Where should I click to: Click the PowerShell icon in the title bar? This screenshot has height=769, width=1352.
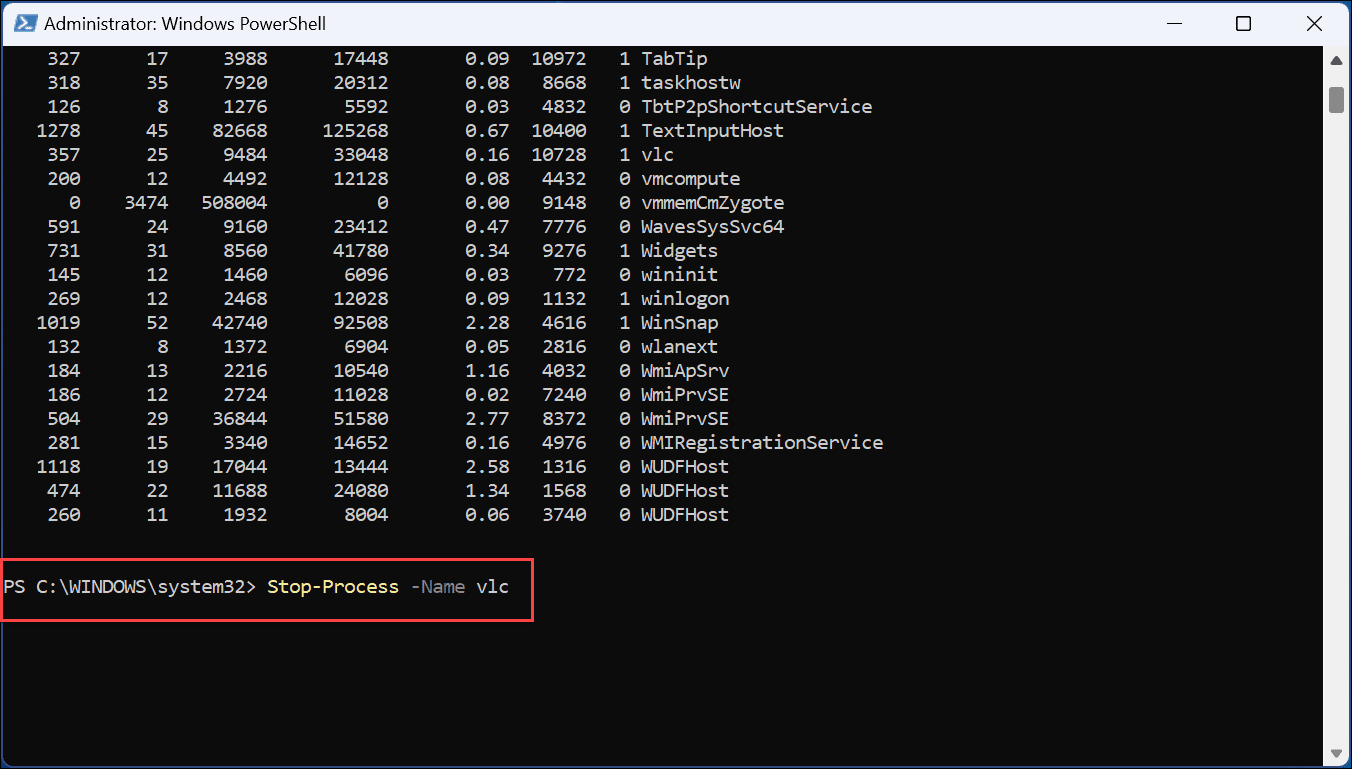tap(25, 23)
